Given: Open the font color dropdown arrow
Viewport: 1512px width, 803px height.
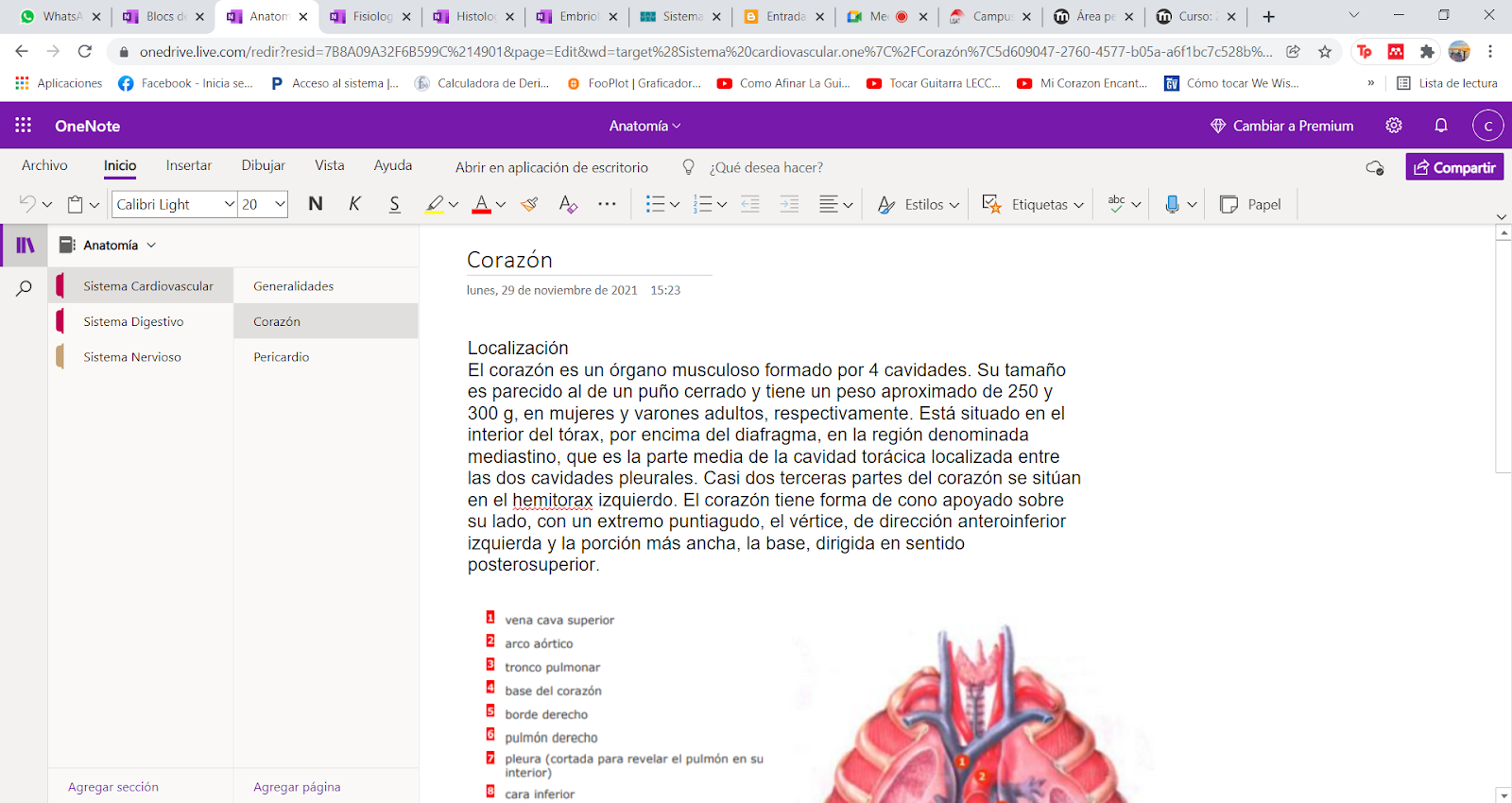Looking at the screenshot, I should pyautogui.click(x=501, y=204).
